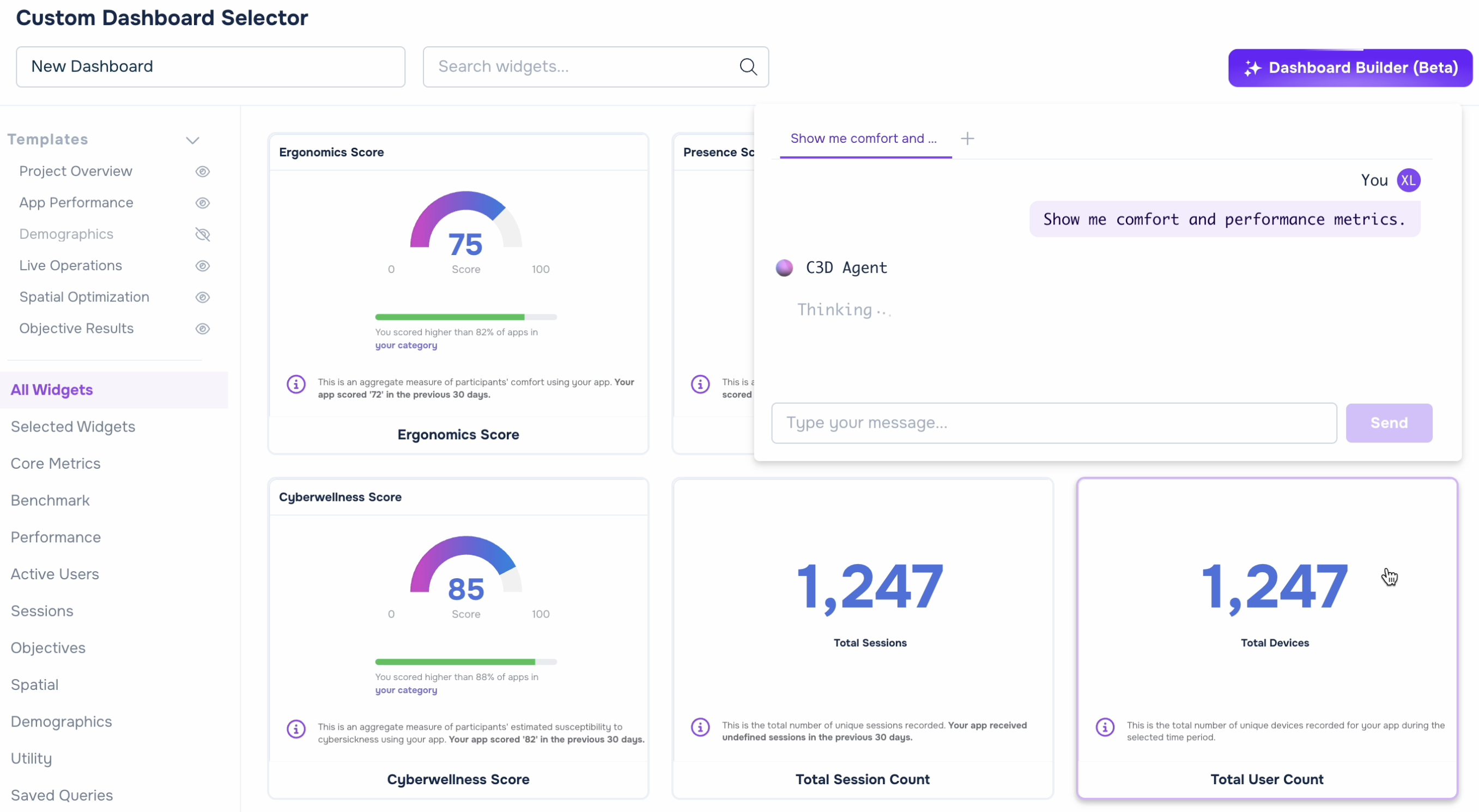Viewport: 1479px width, 812px height.
Task: Click the info icon in Total Session Count card
Action: point(700,727)
